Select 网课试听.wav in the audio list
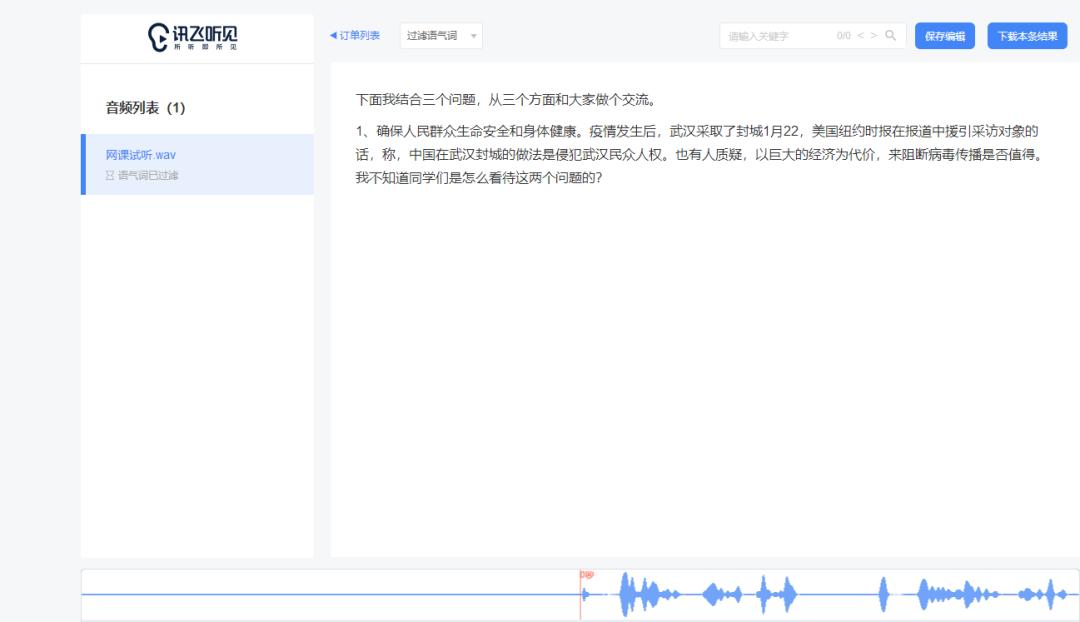Image resolution: width=1080 pixels, height=622 pixels. 139,155
